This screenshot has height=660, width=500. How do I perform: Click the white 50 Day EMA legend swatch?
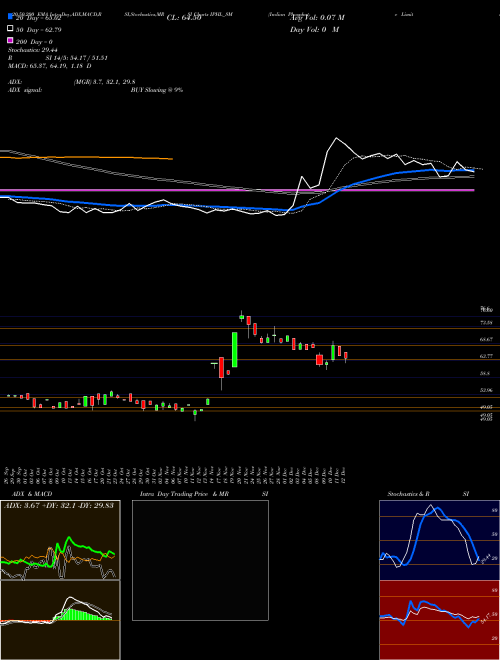pos(10,29)
